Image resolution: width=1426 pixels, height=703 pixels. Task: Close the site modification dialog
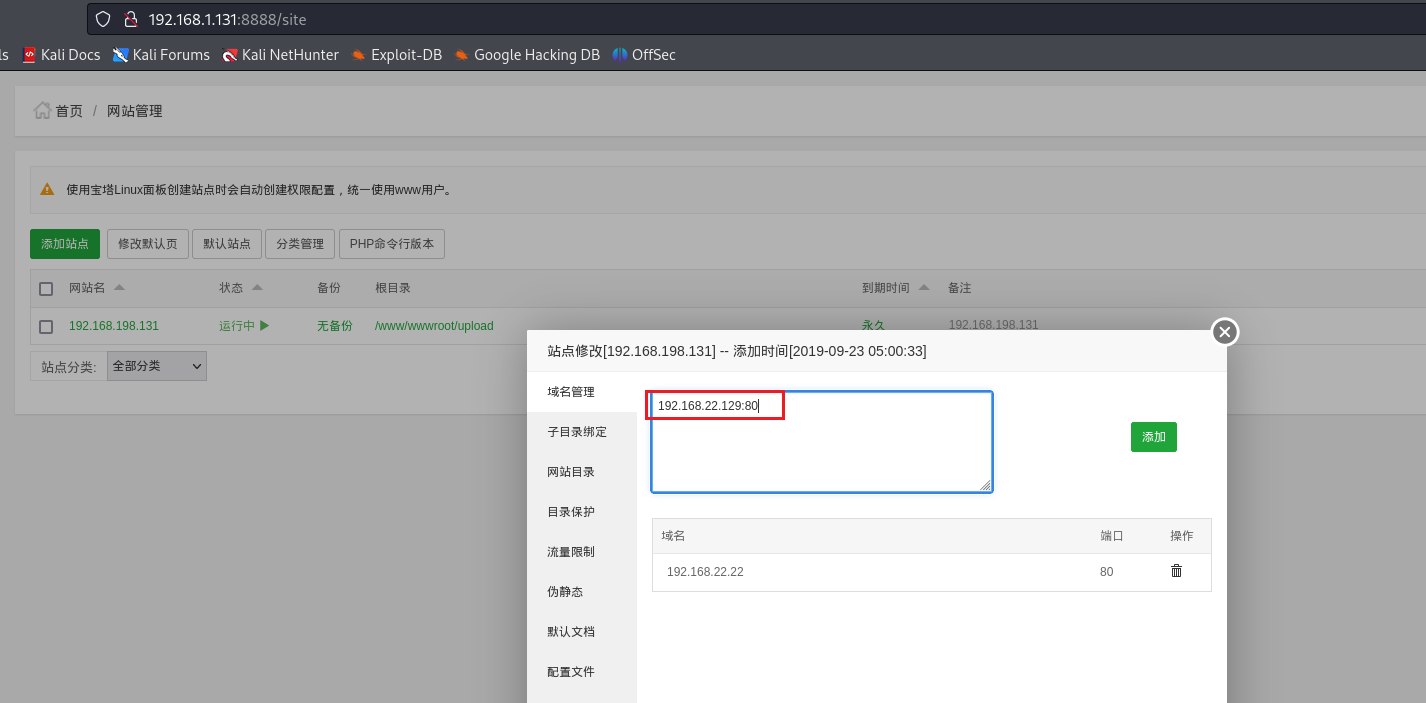[1225, 332]
